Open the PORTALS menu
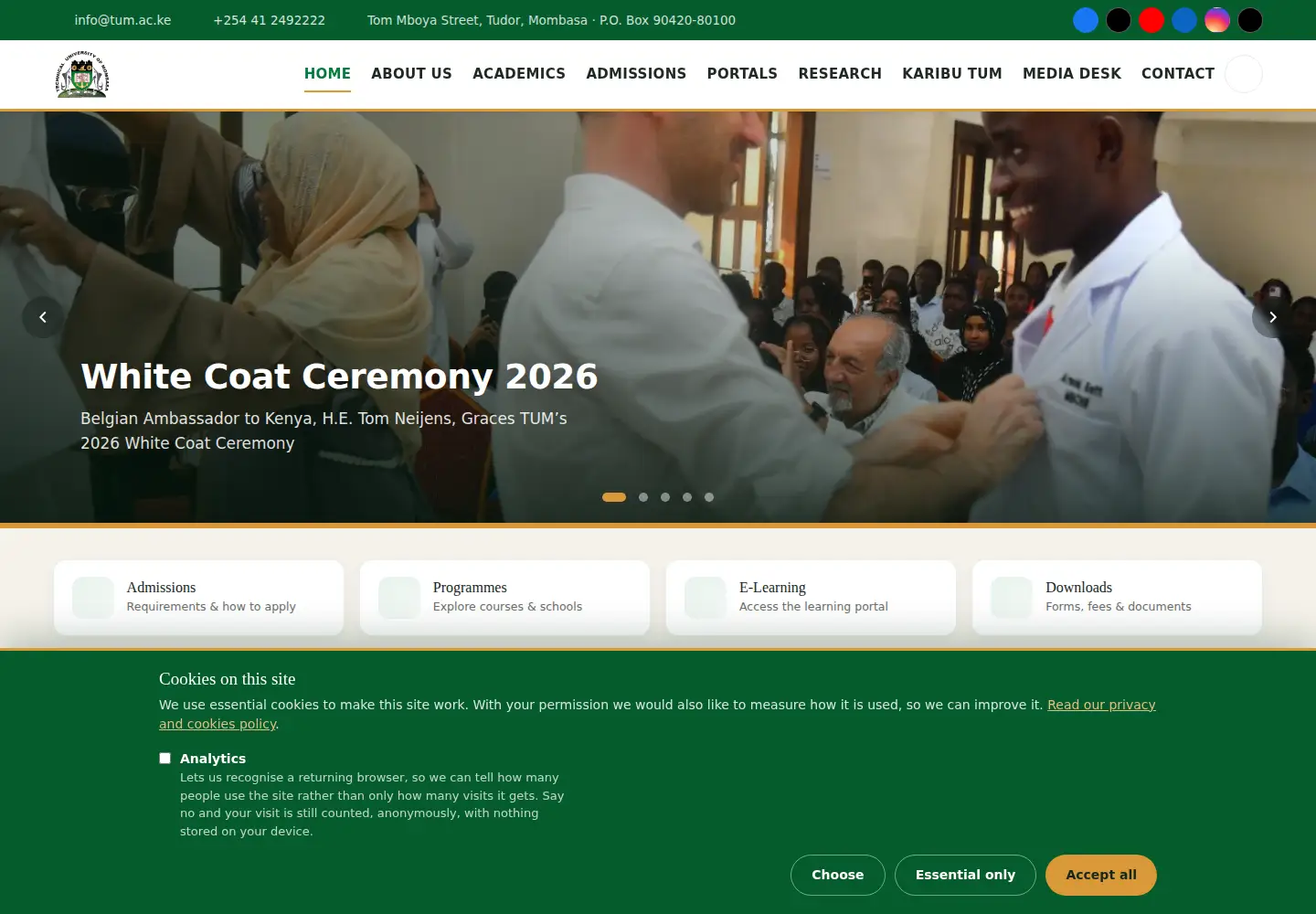The width and height of the screenshot is (1316, 914). pyautogui.click(x=742, y=74)
